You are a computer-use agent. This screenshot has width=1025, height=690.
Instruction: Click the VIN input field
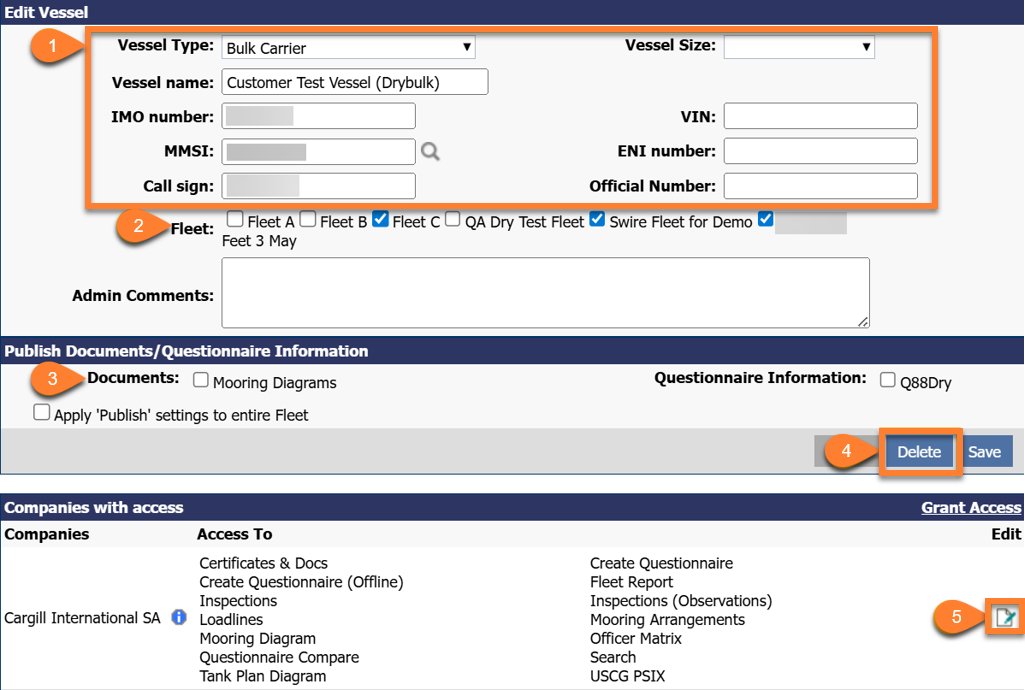click(820, 115)
